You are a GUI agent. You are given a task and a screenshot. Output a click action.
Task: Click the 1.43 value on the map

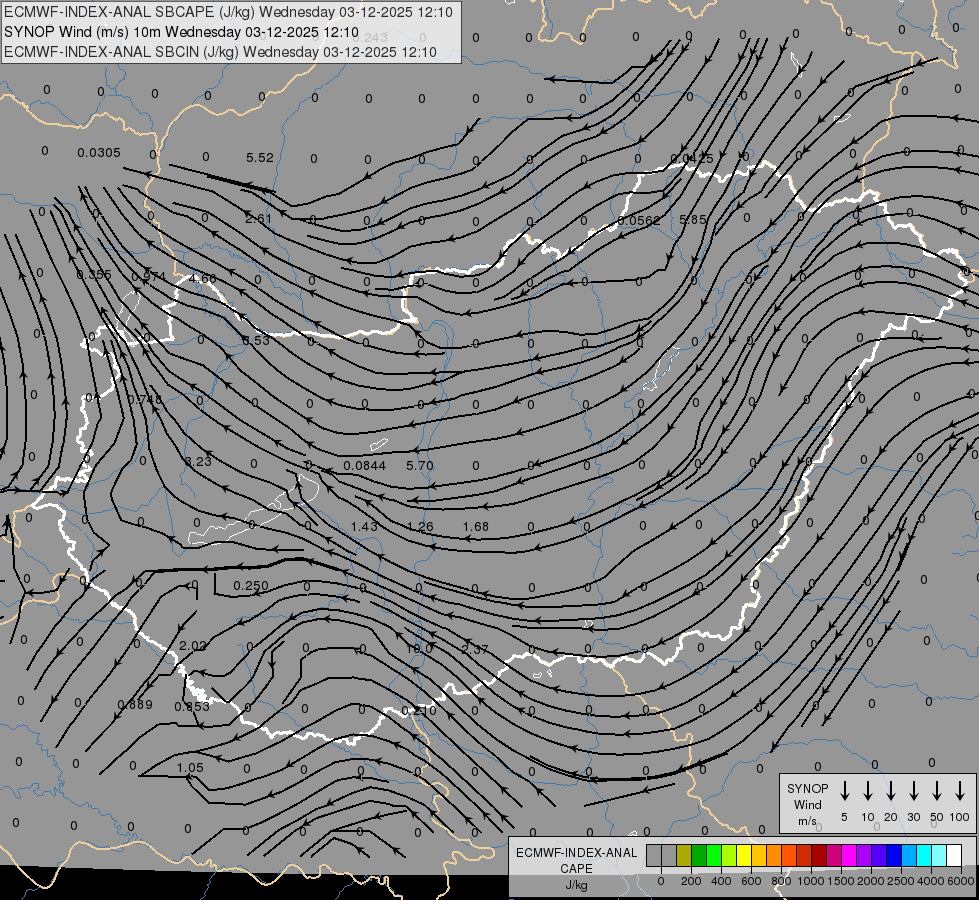(364, 527)
